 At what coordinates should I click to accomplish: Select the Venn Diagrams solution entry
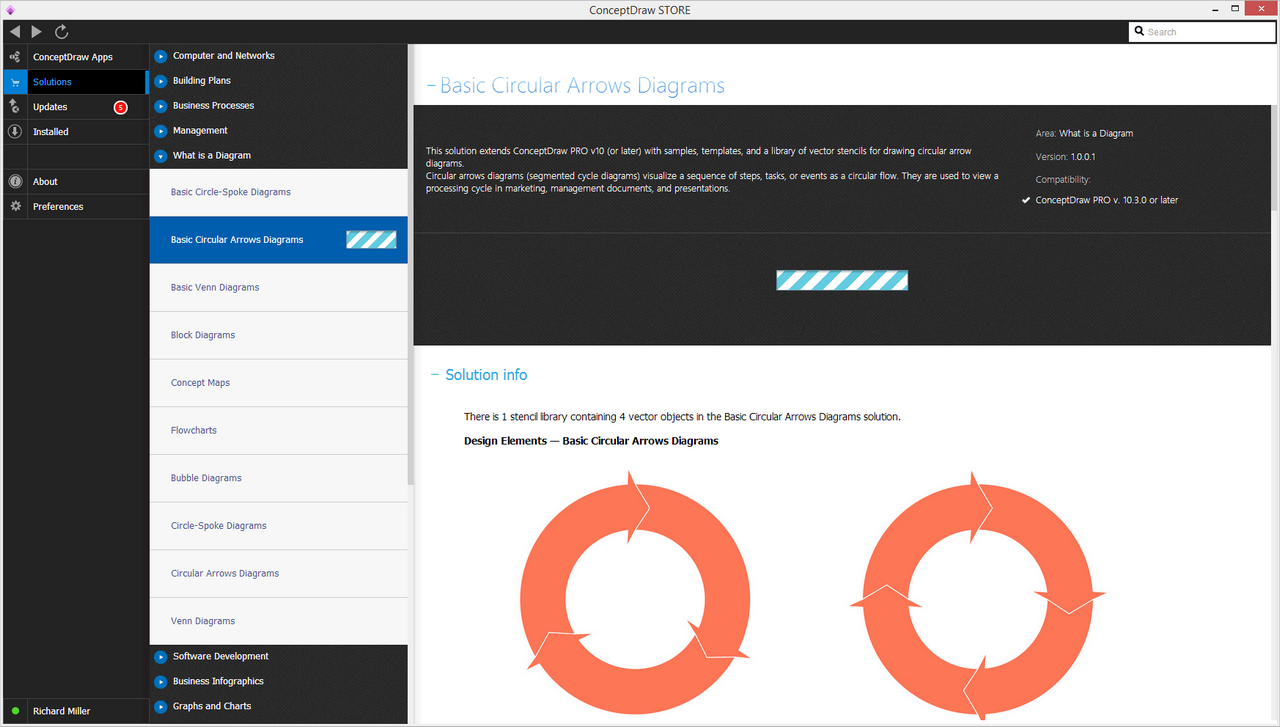(279, 621)
